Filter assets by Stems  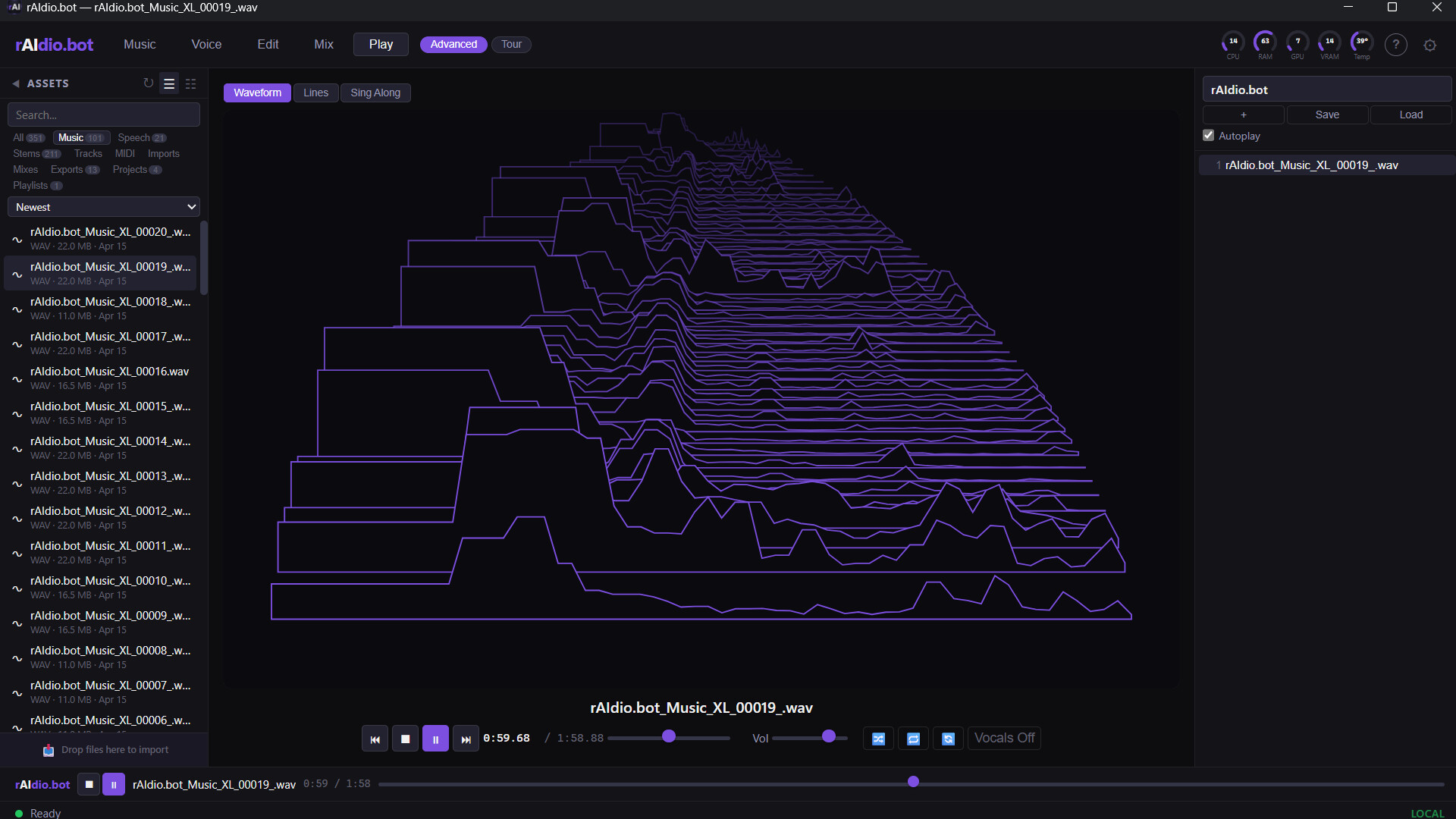pos(36,153)
